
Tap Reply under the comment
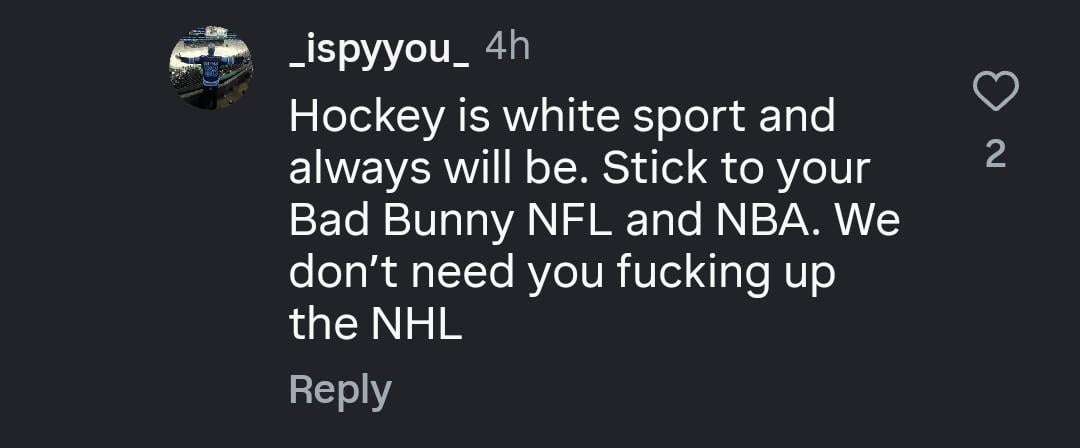coord(339,390)
